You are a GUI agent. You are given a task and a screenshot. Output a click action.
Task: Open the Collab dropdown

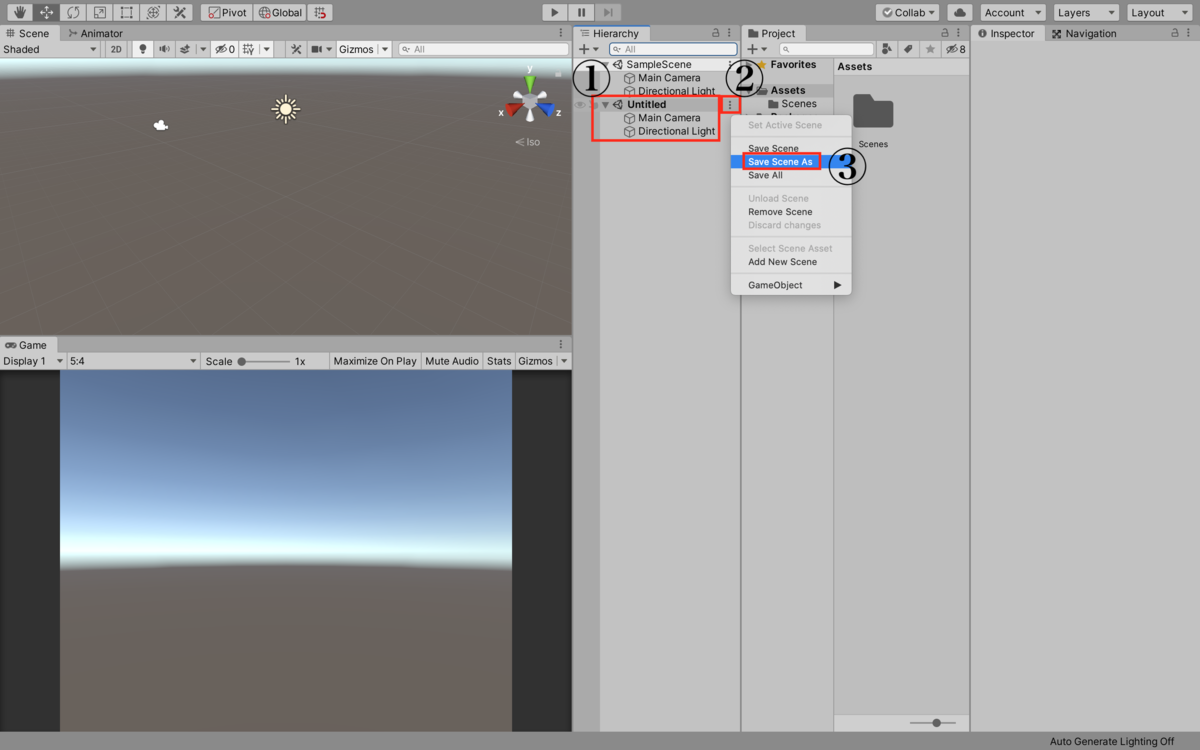click(x=908, y=13)
